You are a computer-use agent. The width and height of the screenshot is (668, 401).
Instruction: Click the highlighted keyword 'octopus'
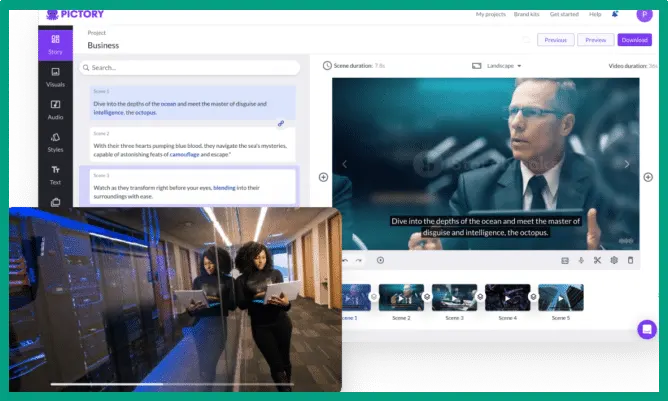(145, 113)
